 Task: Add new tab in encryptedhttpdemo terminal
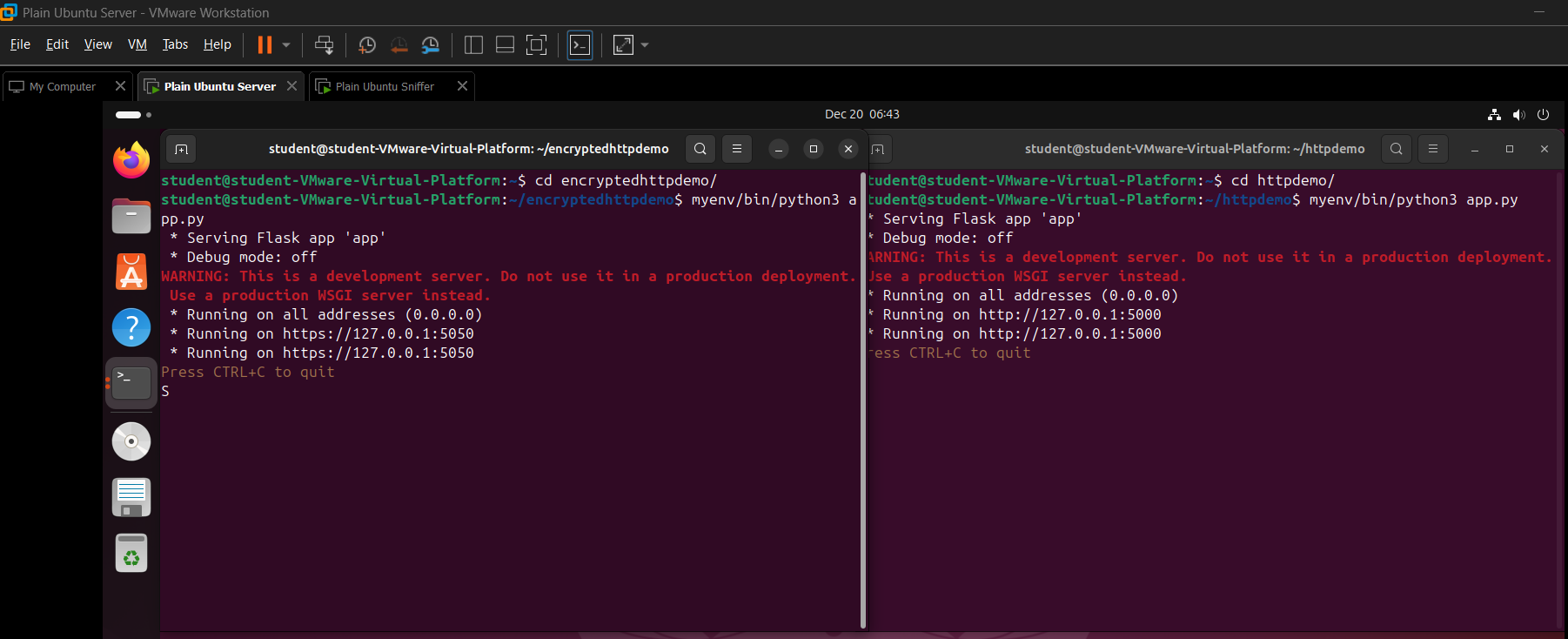181,149
